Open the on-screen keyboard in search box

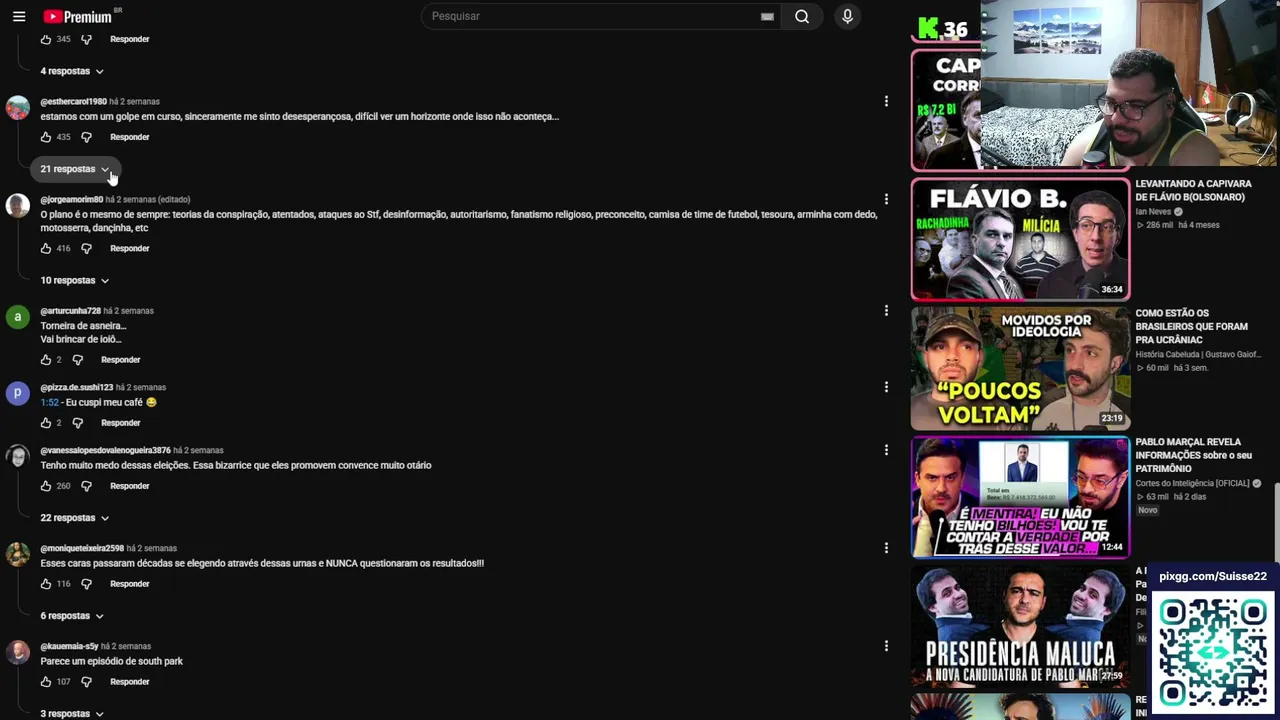[x=767, y=16]
